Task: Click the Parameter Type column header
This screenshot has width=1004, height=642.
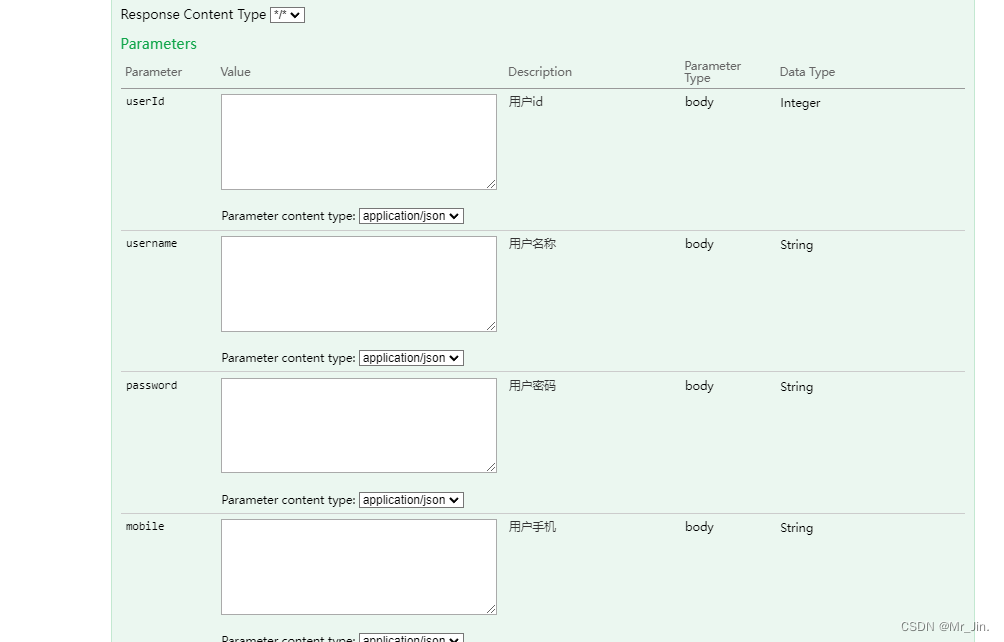Action: click(x=712, y=71)
